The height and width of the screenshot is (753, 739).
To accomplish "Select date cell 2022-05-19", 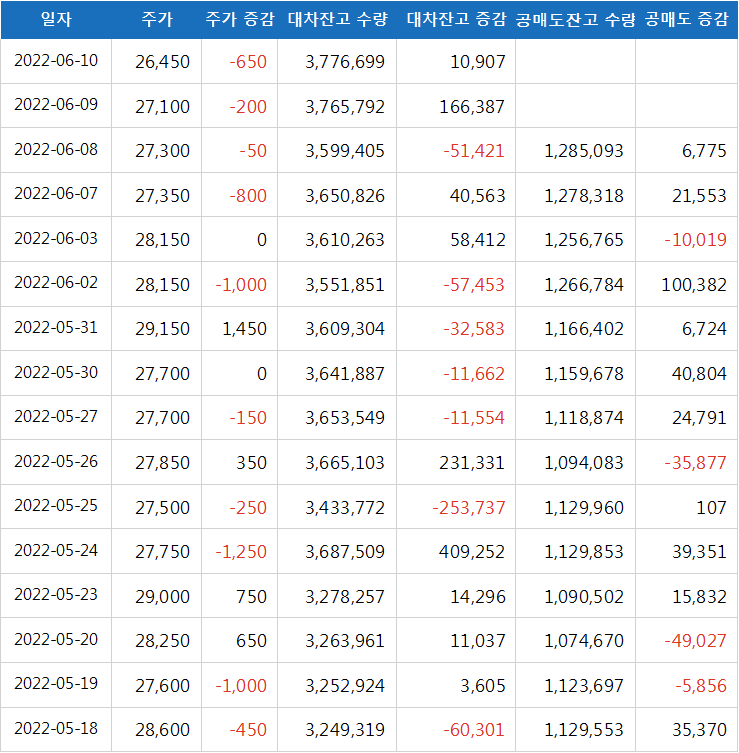I will pos(56,684).
